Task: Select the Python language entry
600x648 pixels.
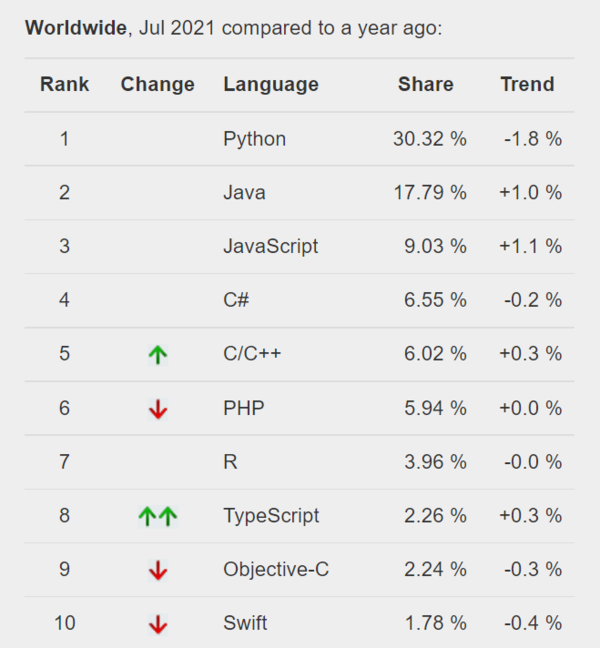Action: tap(254, 139)
